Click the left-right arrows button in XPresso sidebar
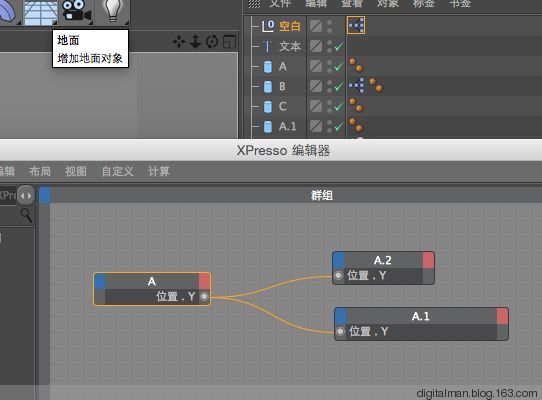 pos(26,196)
